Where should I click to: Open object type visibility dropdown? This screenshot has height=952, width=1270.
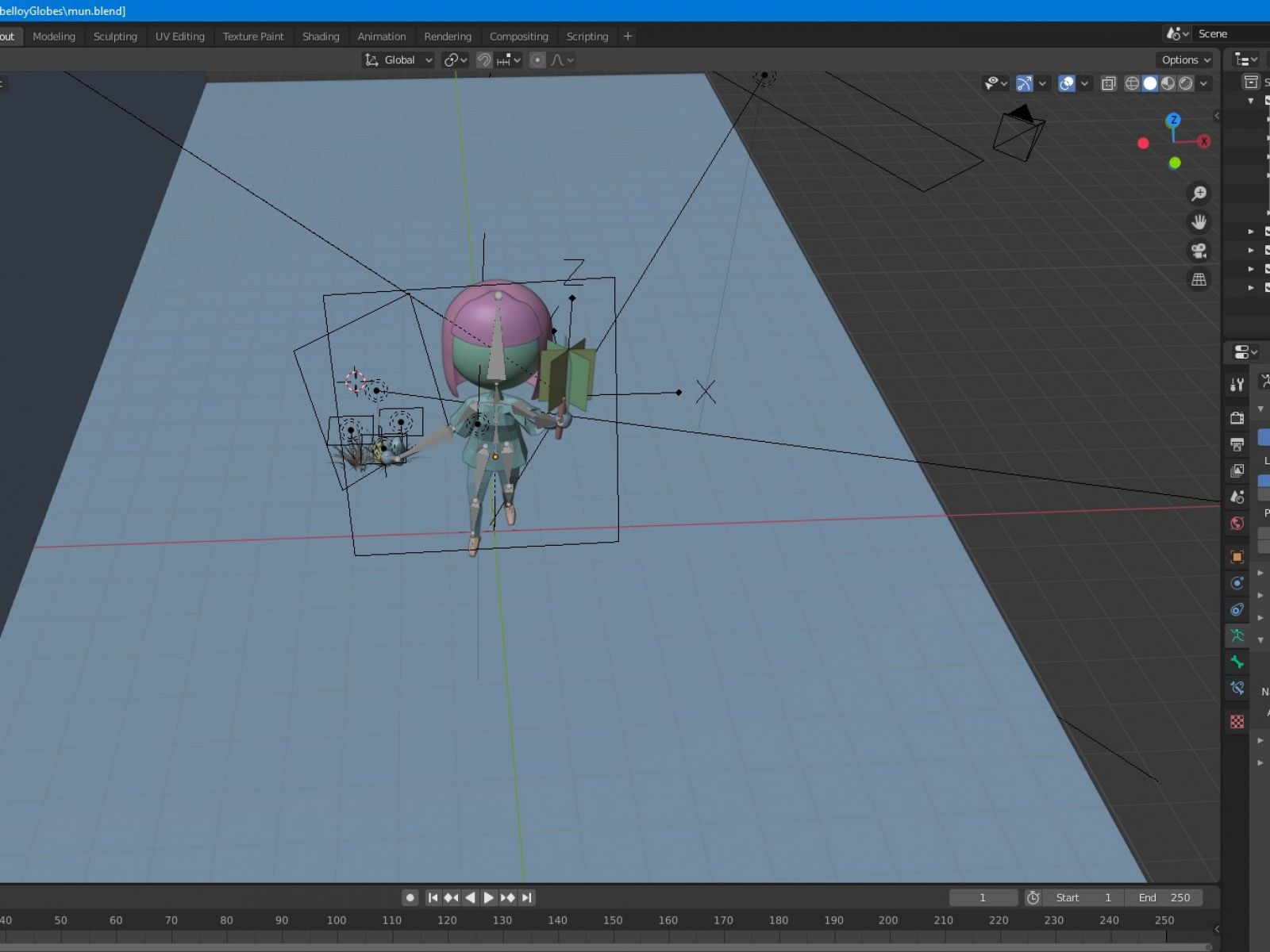(x=996, y=83)
